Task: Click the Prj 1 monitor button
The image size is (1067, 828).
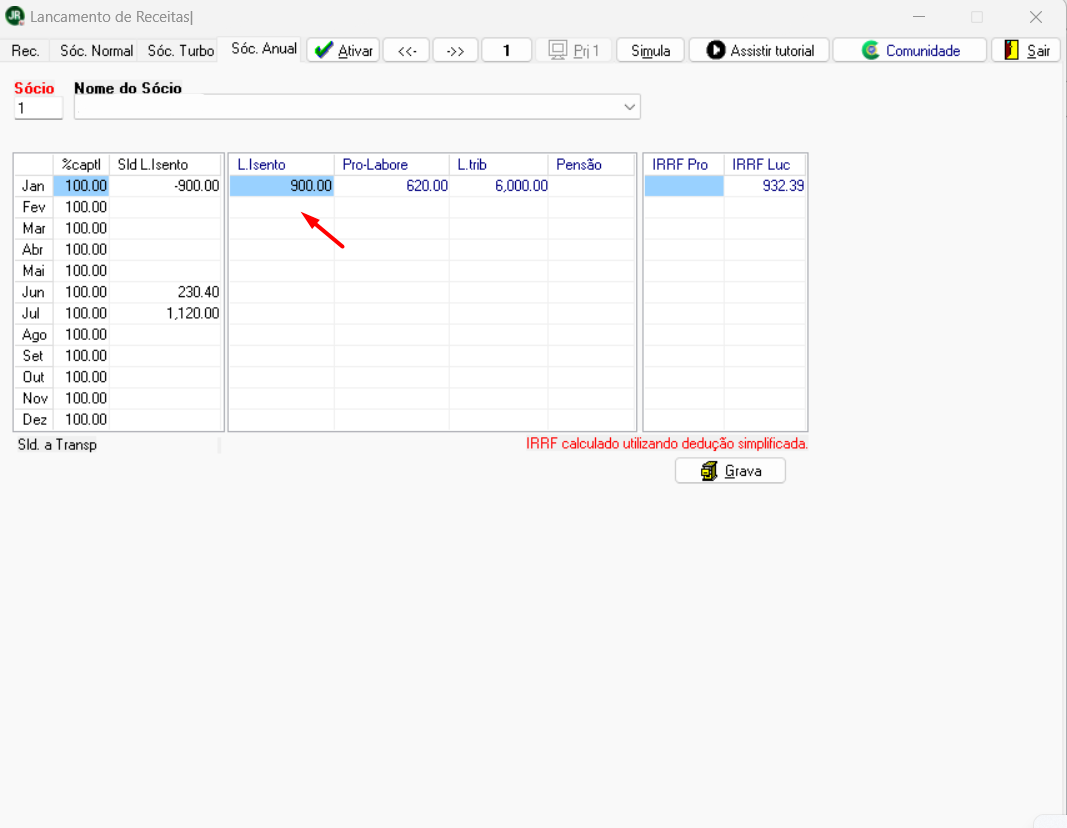Action: (x=574, y=50)
